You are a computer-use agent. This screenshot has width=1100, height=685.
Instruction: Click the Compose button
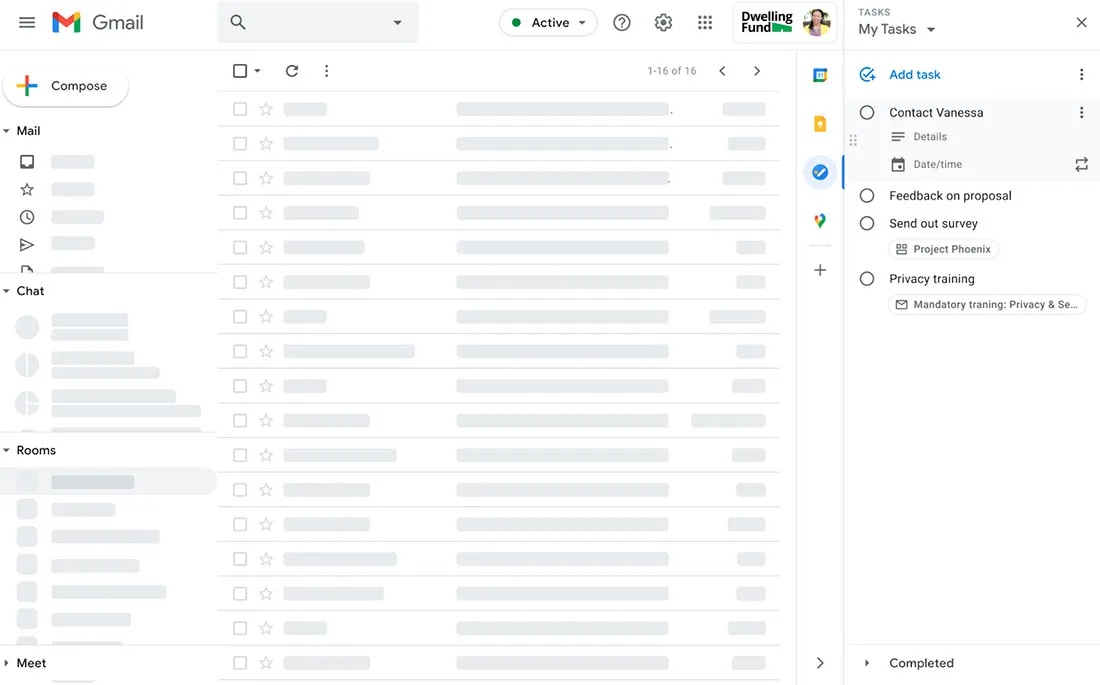coord(65,86)
